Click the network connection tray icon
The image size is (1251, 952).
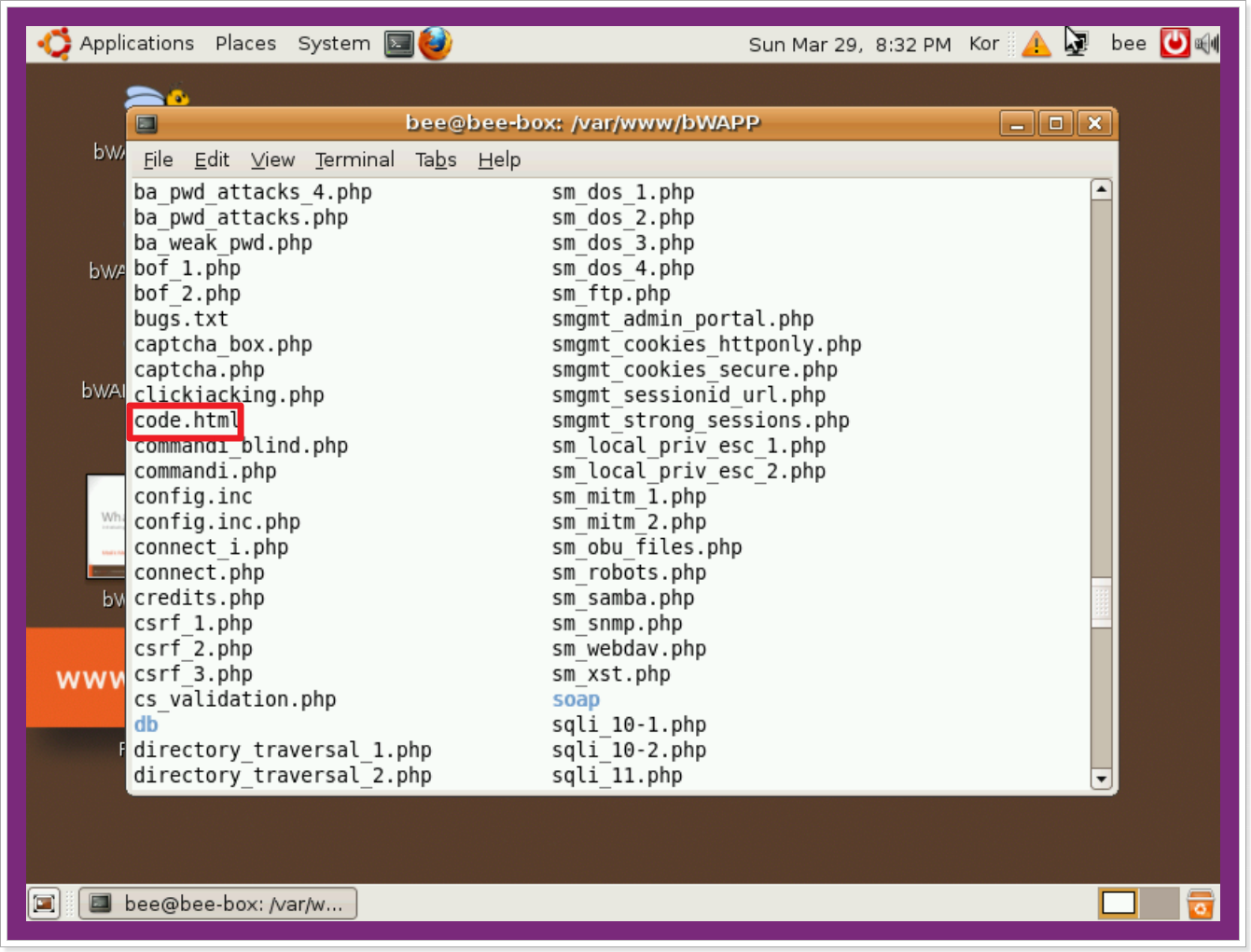point(1076,42)
